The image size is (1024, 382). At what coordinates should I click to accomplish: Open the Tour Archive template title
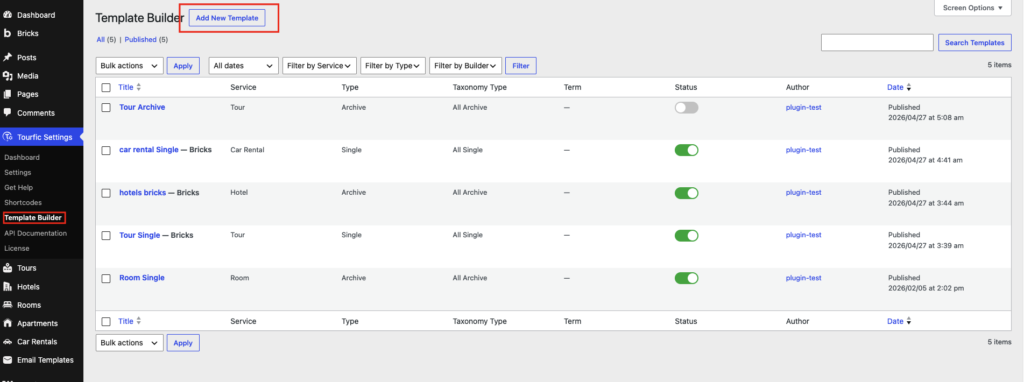[142, 107]
